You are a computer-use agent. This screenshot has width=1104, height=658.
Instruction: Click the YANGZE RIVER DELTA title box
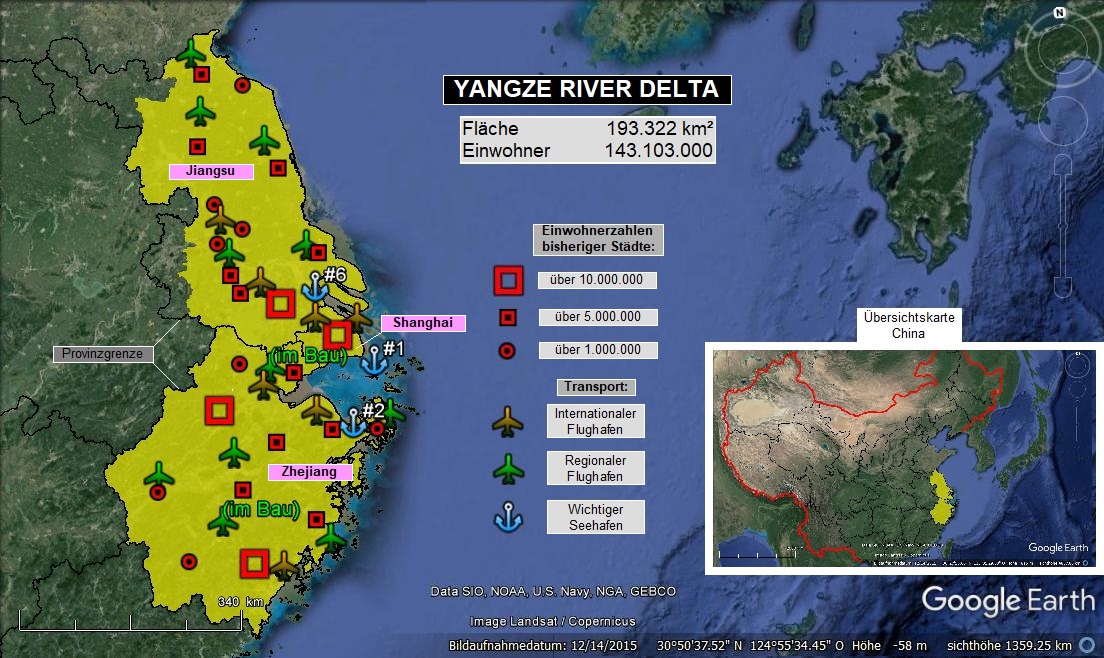point(587,89)
